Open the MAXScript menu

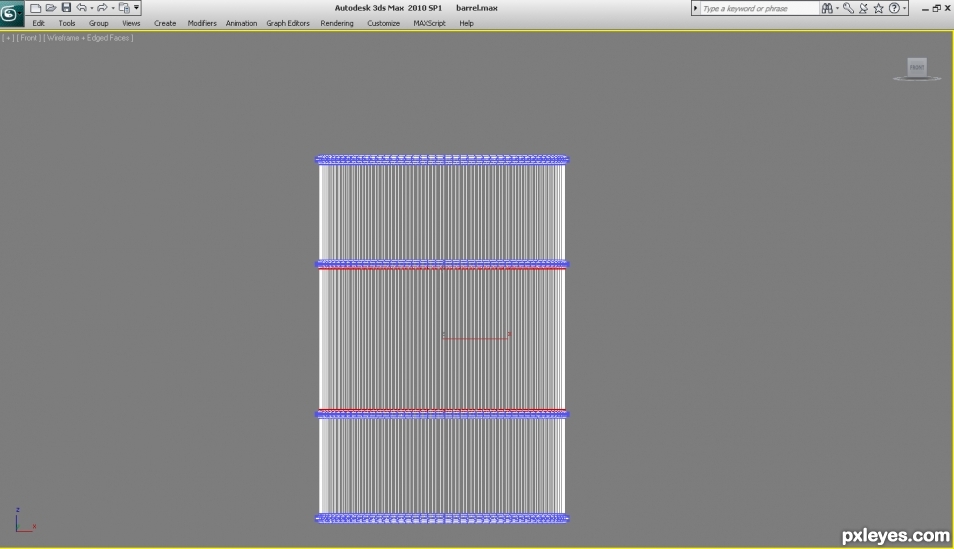pyautogui.click(x=430, y=23)
